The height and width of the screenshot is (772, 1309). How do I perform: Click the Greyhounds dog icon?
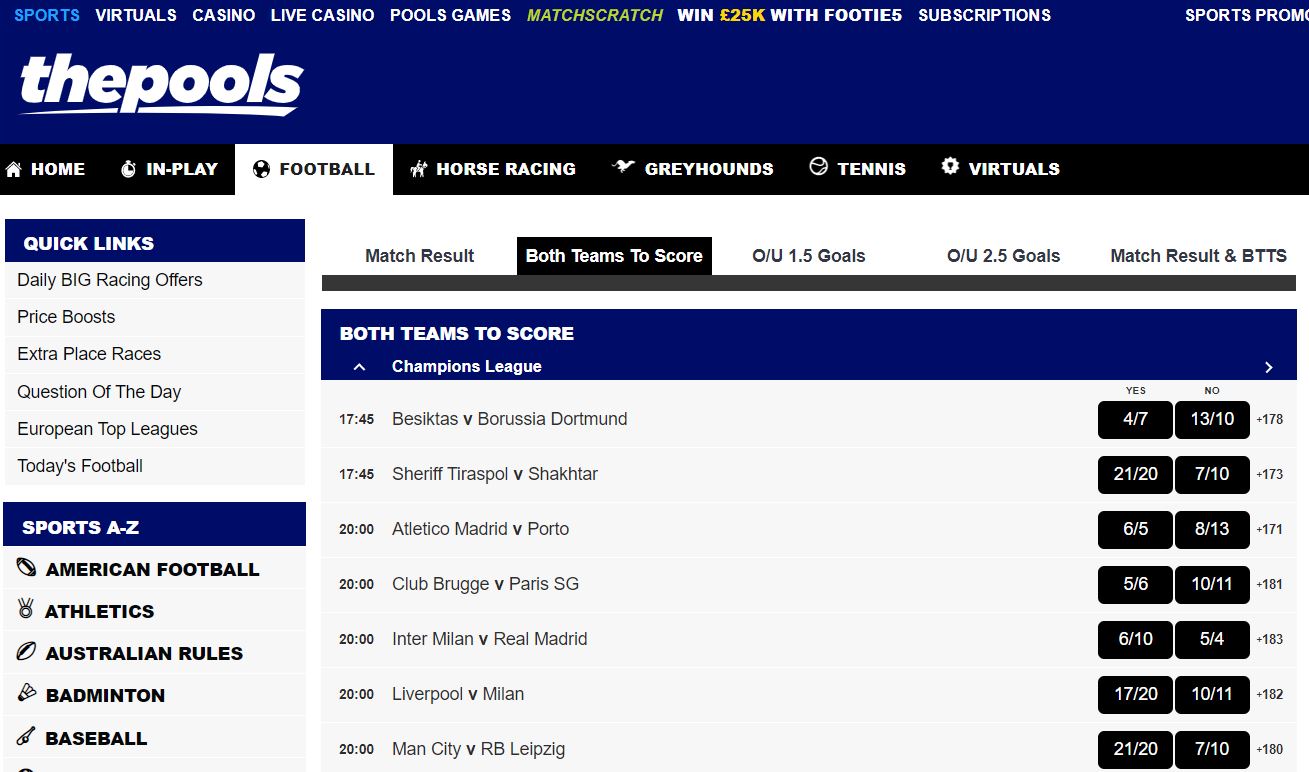624,167
